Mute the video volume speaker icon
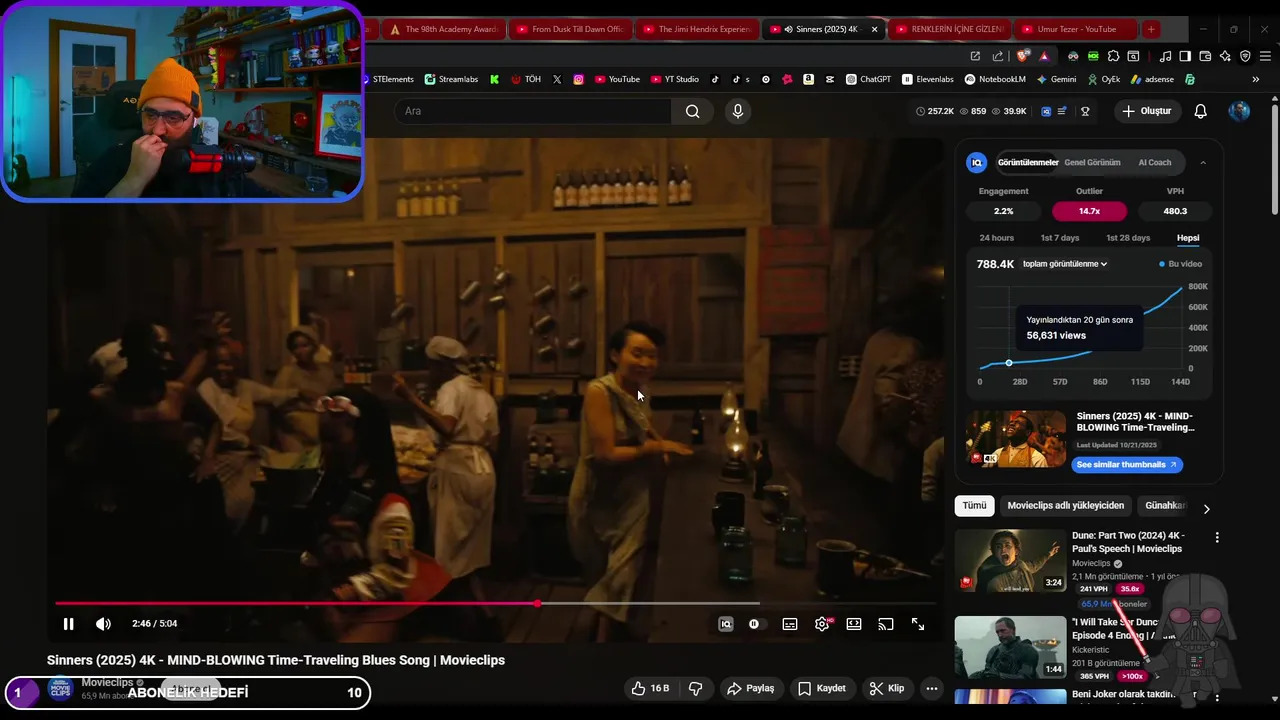 103,624
